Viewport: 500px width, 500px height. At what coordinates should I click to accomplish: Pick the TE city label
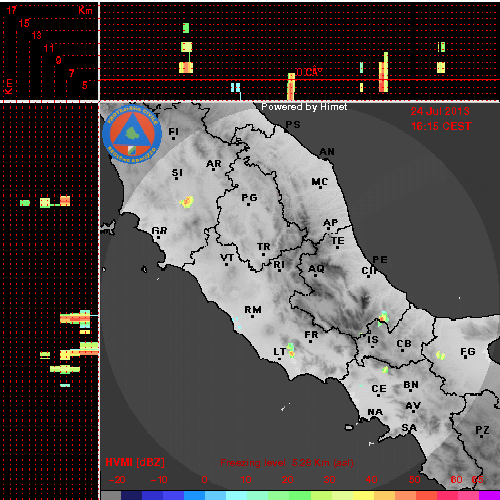tap(338, 240)
